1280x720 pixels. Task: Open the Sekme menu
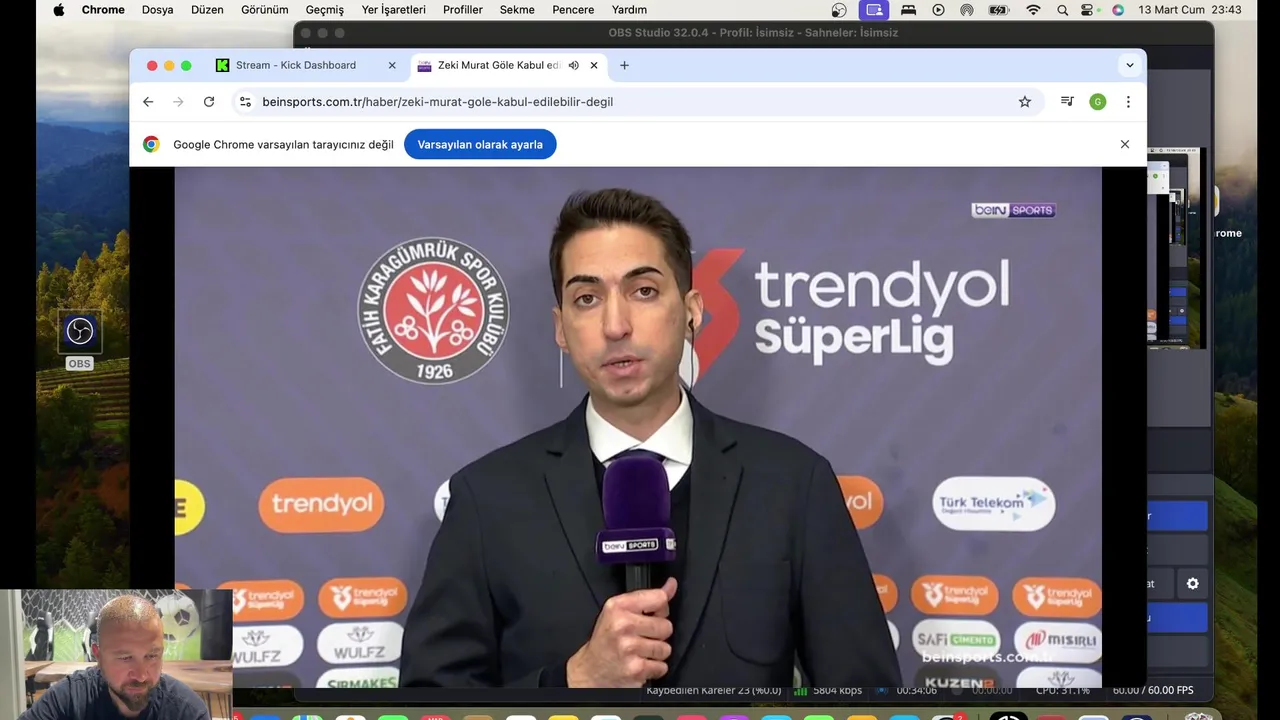517,10
